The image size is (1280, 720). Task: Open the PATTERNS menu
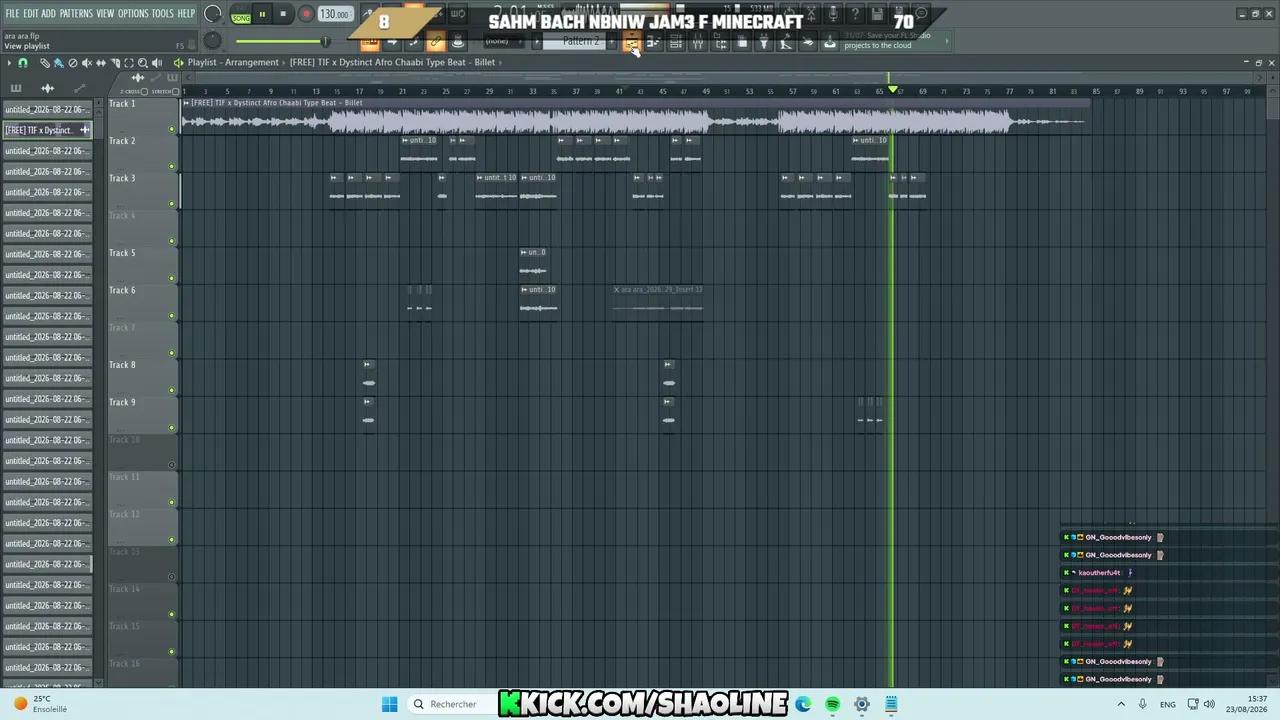click(76, 14)
